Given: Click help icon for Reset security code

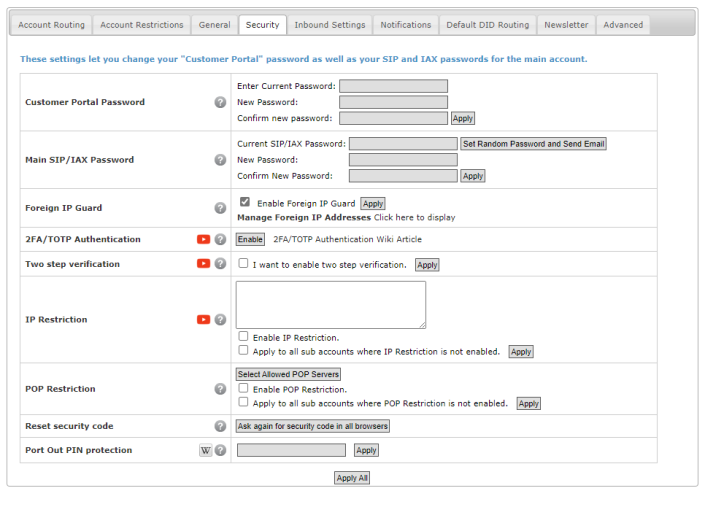Looking at the screenshot, I should (220, 426).
